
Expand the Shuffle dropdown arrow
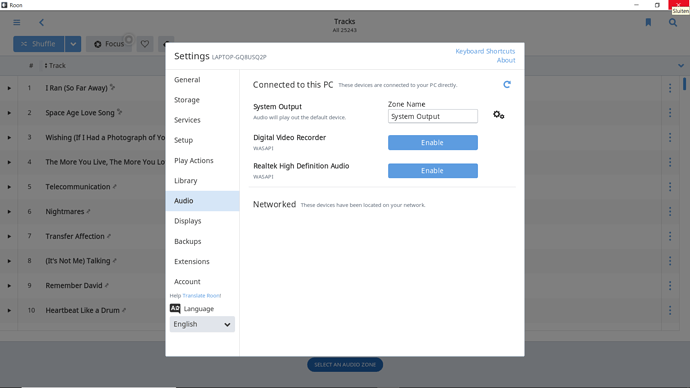pyautogui.click(x=73, y=44)
